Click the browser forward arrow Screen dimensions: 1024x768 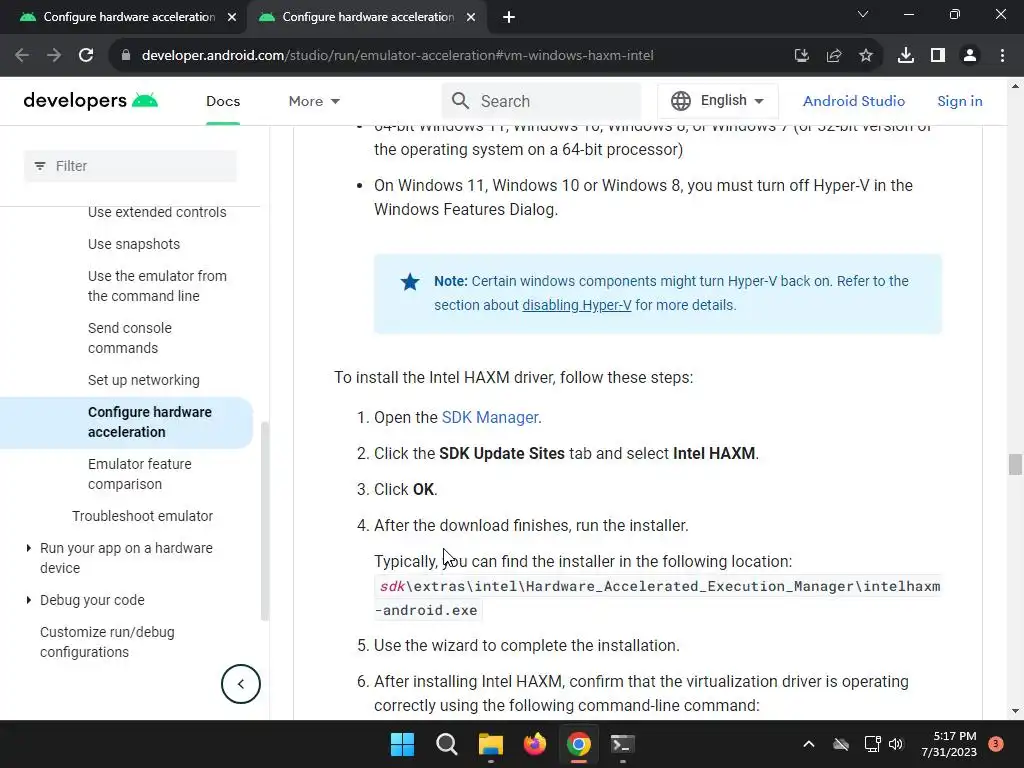click(54, 56)
